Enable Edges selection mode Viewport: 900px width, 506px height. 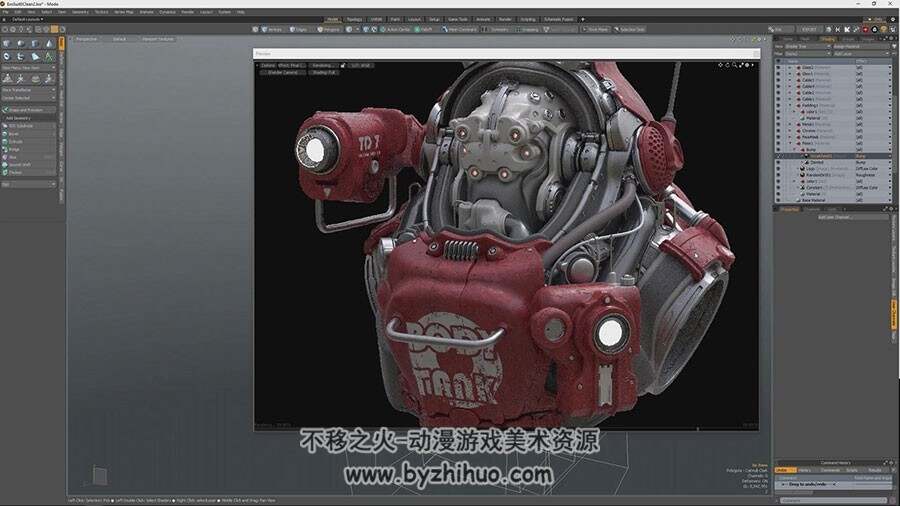click(x=298, y=29)
